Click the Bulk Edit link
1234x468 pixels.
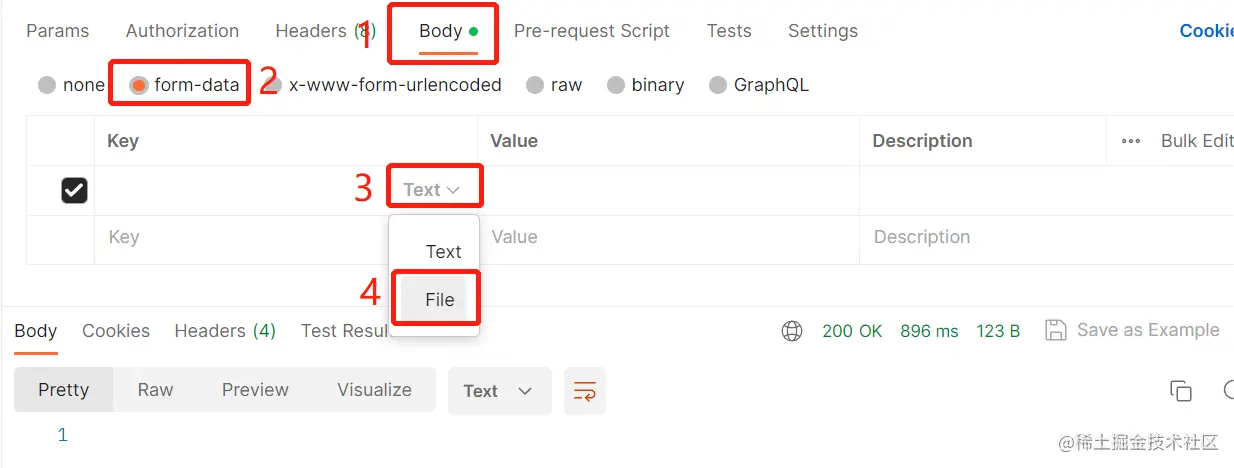tap(1196, 141)
